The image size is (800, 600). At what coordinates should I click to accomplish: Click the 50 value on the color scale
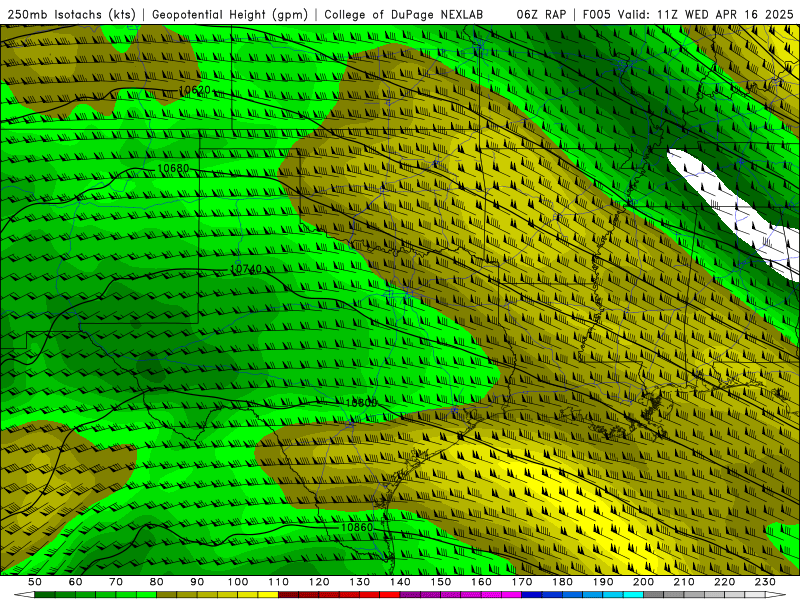35,582
